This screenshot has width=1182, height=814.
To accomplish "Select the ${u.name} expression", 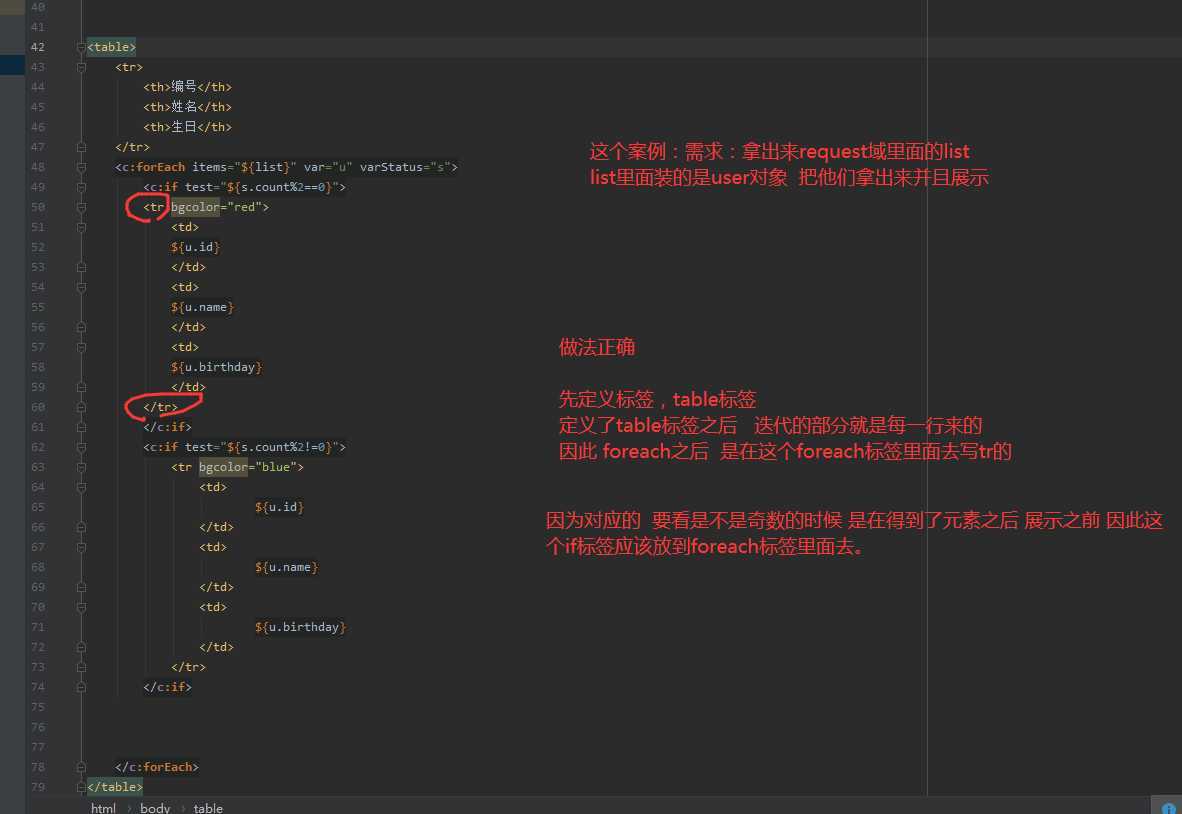I will [203, 306].
